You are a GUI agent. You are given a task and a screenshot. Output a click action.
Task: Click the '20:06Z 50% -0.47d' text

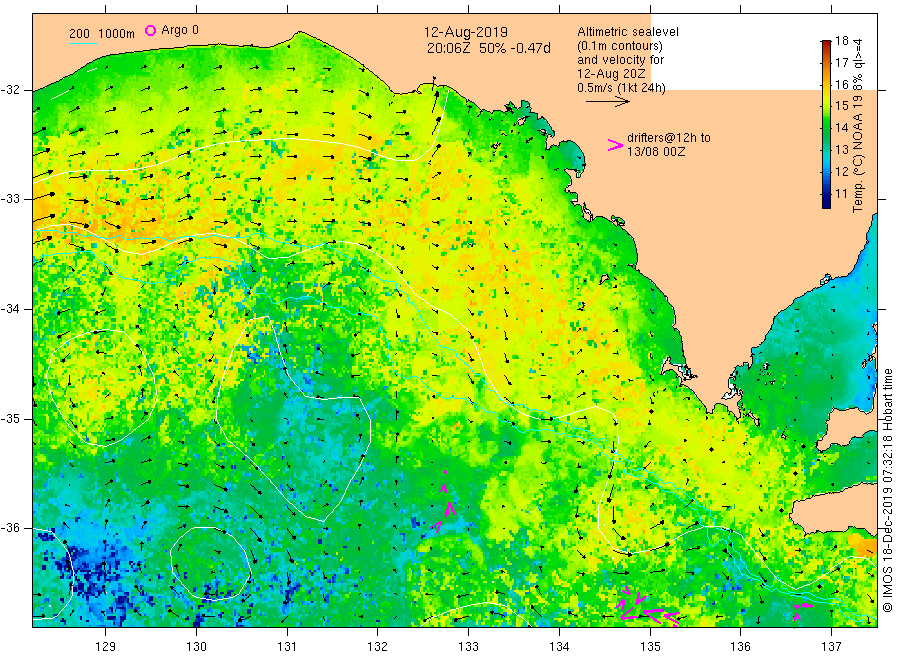(488, 48)
